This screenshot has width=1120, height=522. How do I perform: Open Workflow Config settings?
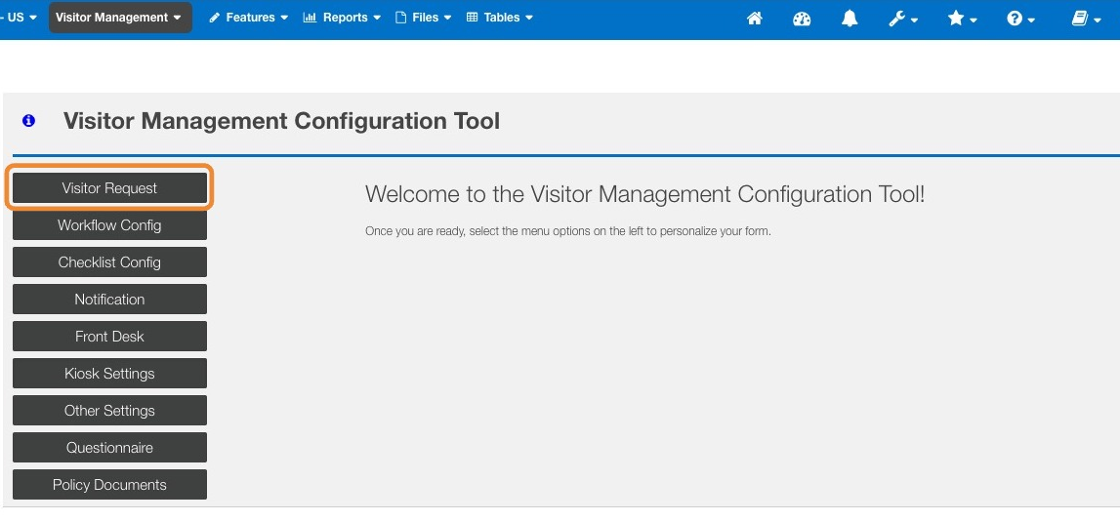[110, 225]
